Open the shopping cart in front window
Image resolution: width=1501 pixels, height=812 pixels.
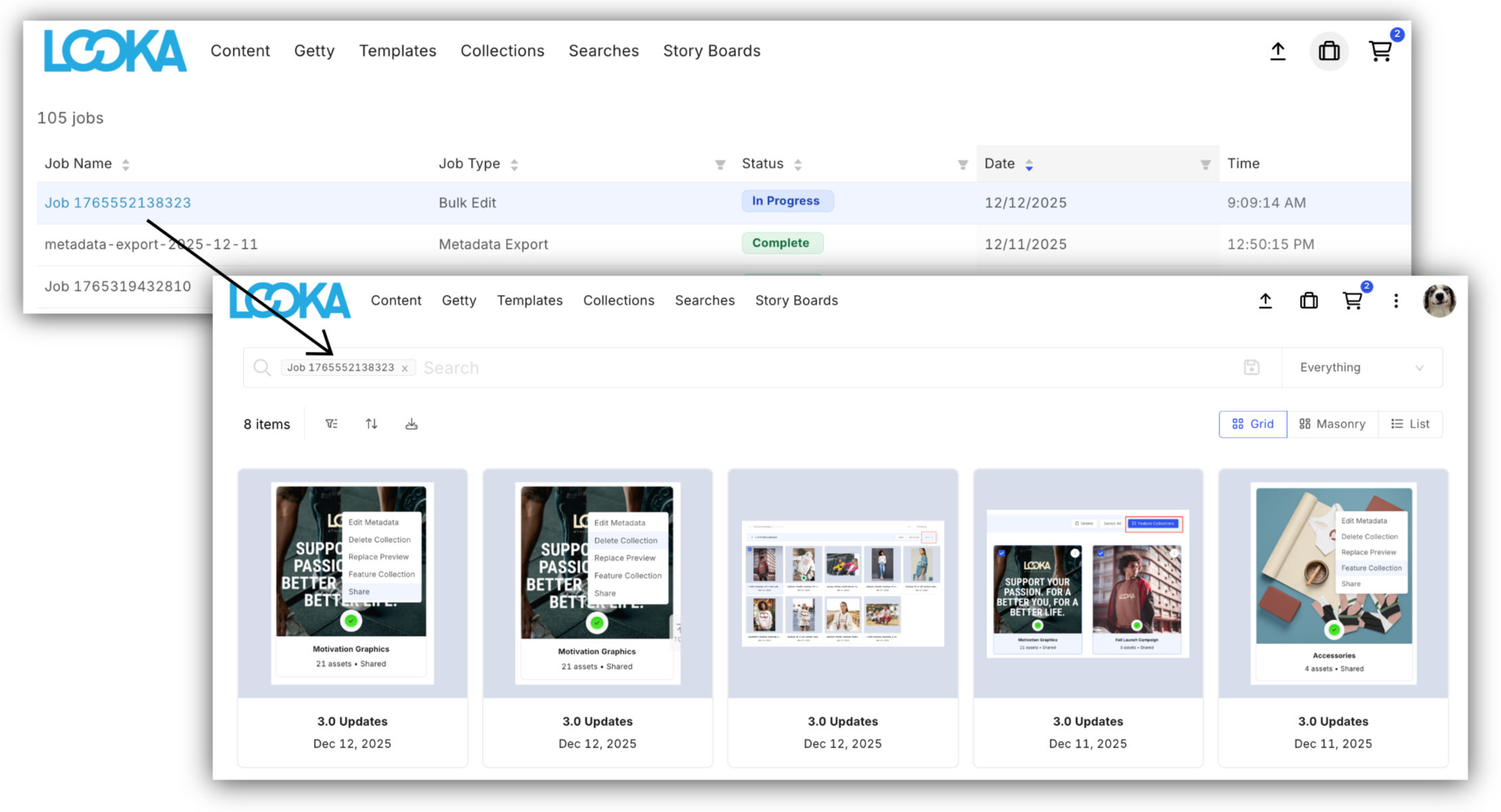pyautogui.click(x=1352, y=301)
